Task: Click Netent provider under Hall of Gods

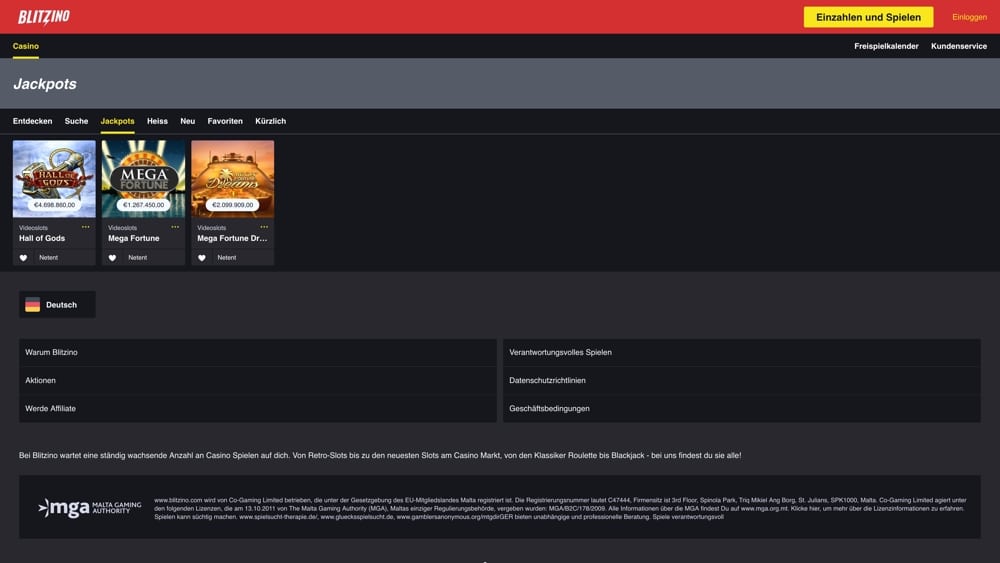Action: tap(48, 258)
